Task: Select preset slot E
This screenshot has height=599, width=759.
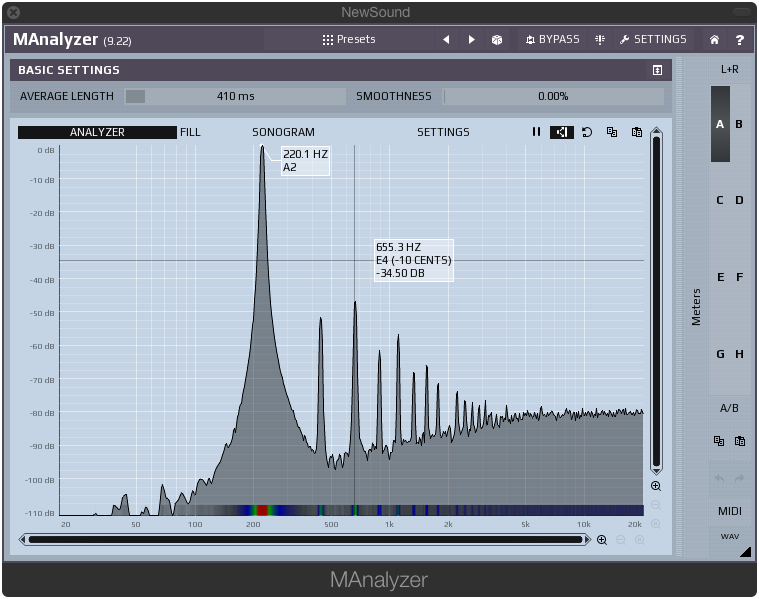Action: click(x=720, y=277)
